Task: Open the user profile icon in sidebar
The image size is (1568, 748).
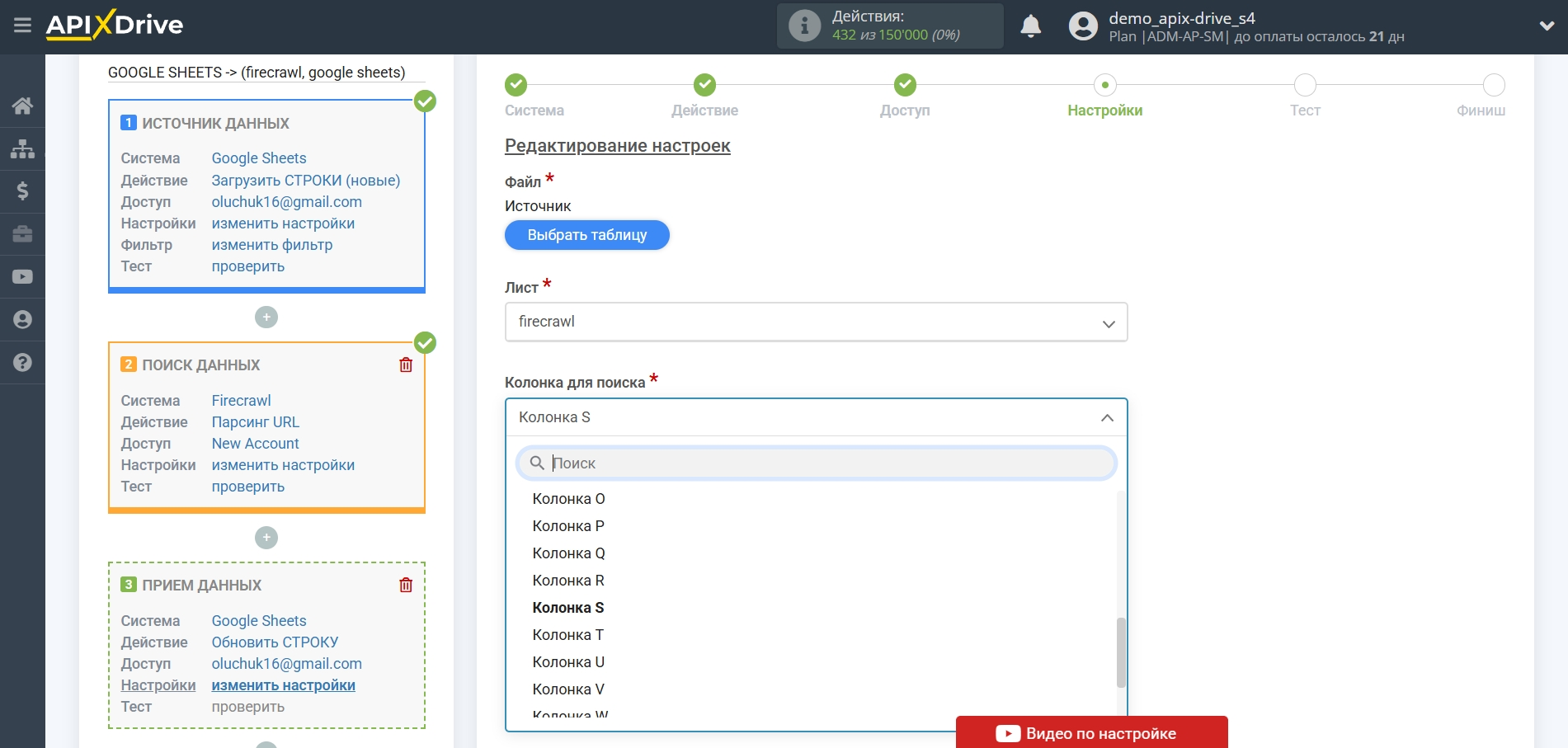Action: point(22,319)
